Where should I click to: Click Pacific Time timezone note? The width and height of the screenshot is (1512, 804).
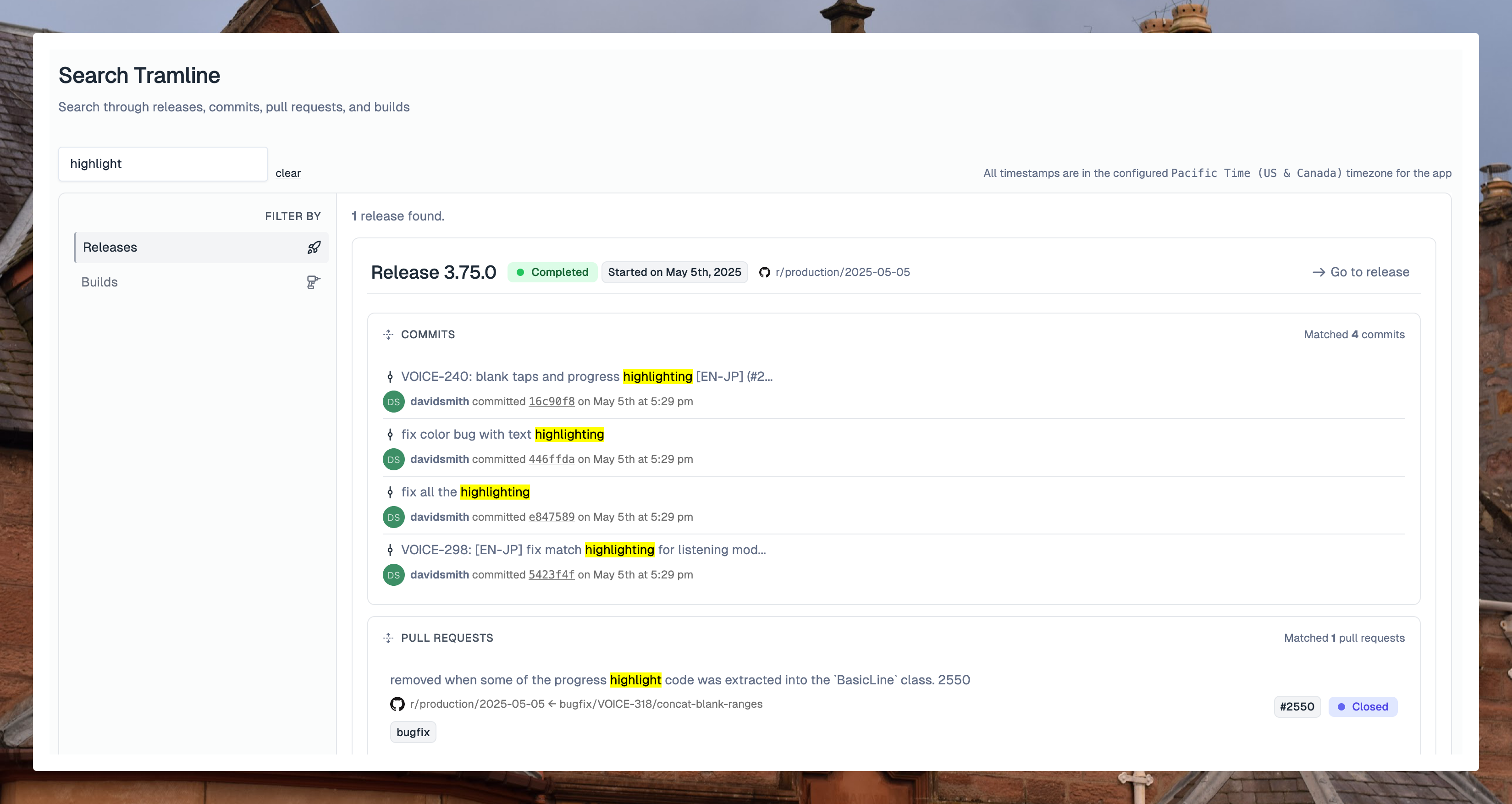1217,173
